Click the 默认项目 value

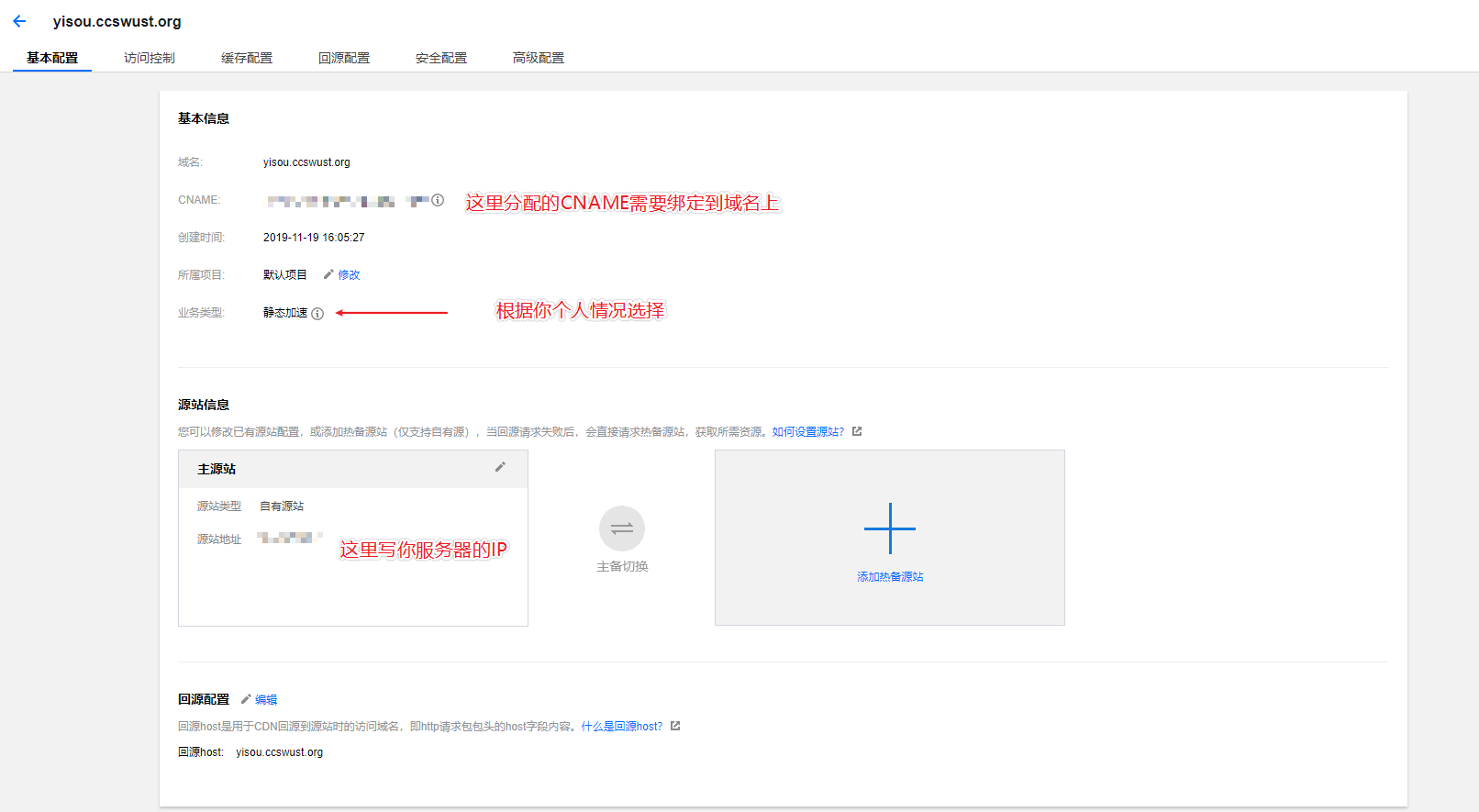click(x=285, y=274)
